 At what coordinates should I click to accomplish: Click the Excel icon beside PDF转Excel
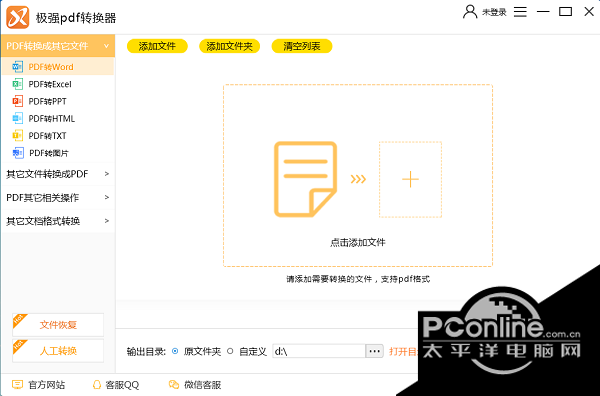click(x=17, y=84)
